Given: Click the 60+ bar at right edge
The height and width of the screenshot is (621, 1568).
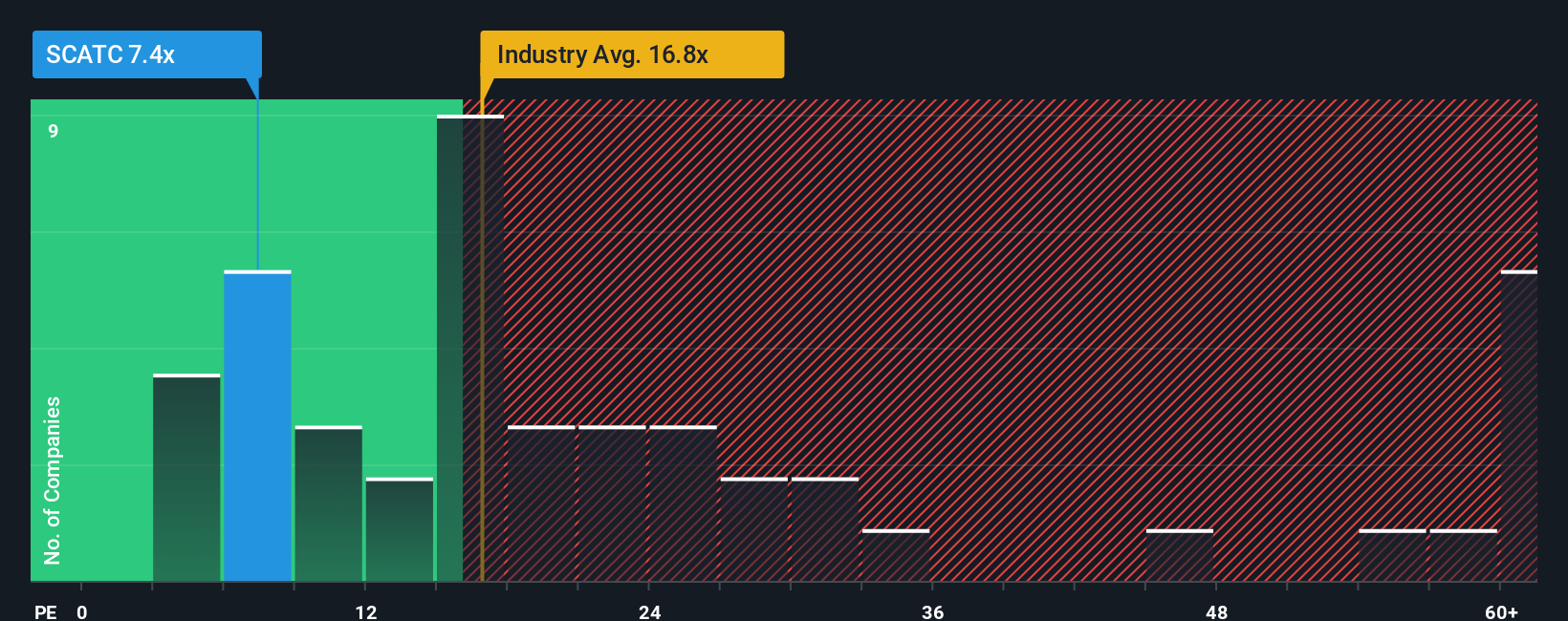Looking at the screenshot, I should tap(1519, 426).
